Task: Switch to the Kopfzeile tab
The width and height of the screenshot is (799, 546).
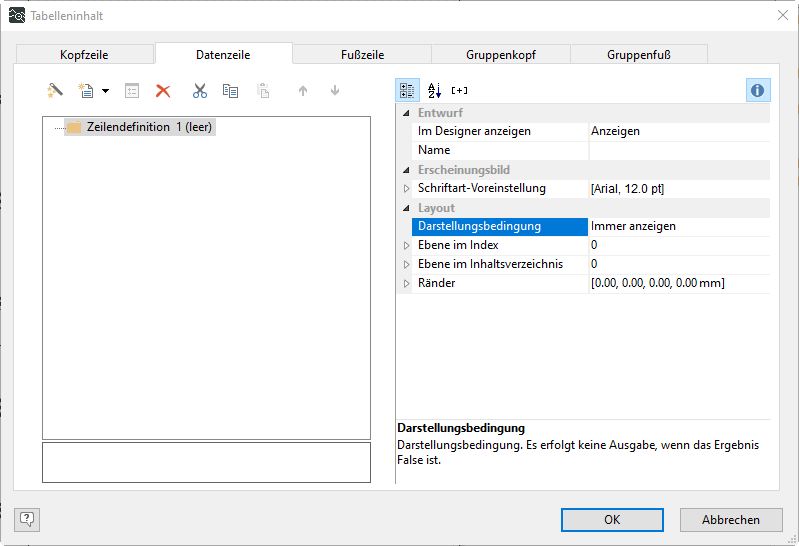Action: coord(85,55)
